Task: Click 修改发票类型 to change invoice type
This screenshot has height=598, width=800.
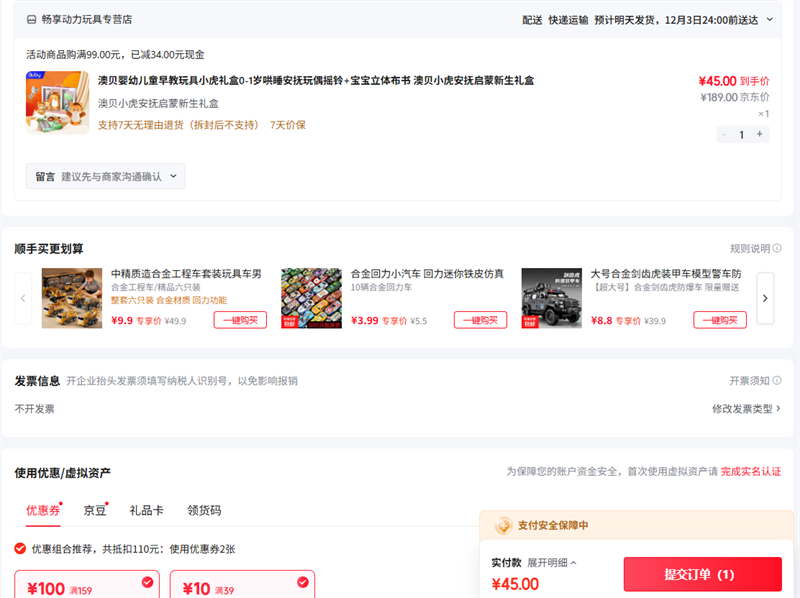Action: tap(746, 409)
